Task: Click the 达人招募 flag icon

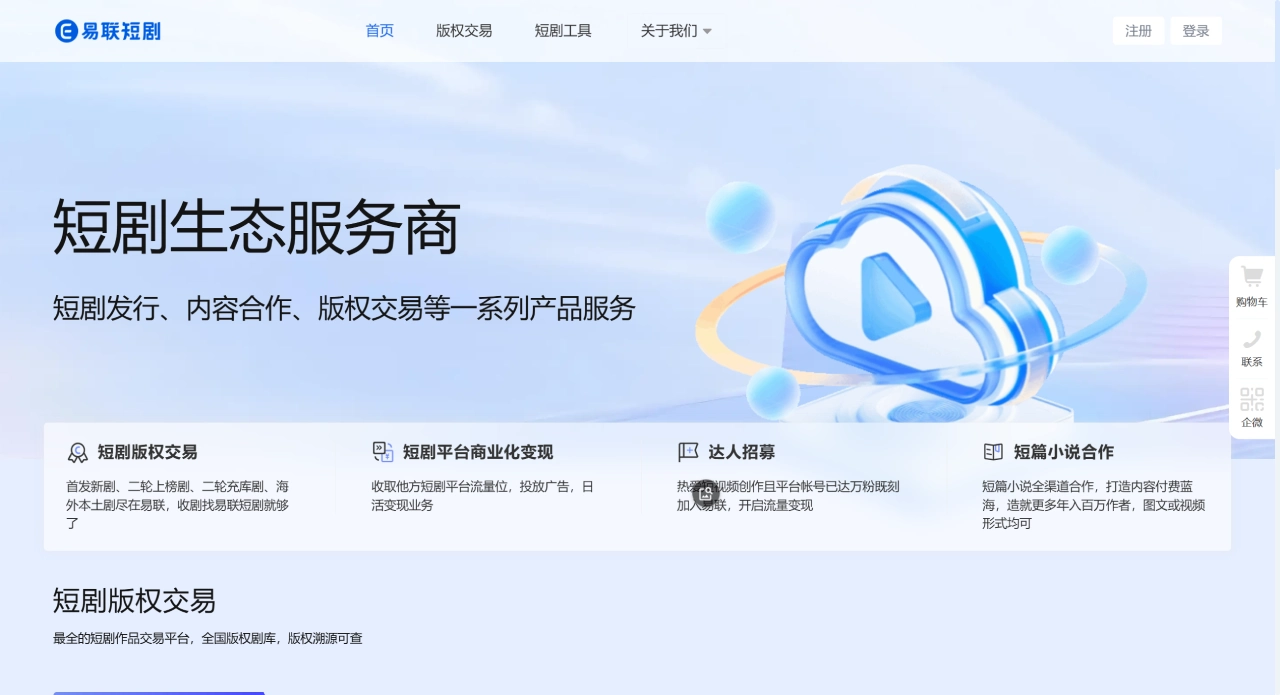Action: pyautogui.click(x=688, y=452)
